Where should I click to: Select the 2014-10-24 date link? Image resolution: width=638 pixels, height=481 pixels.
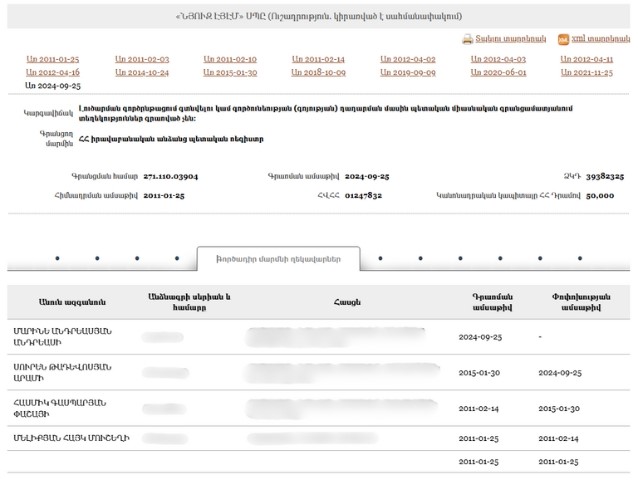141,73
